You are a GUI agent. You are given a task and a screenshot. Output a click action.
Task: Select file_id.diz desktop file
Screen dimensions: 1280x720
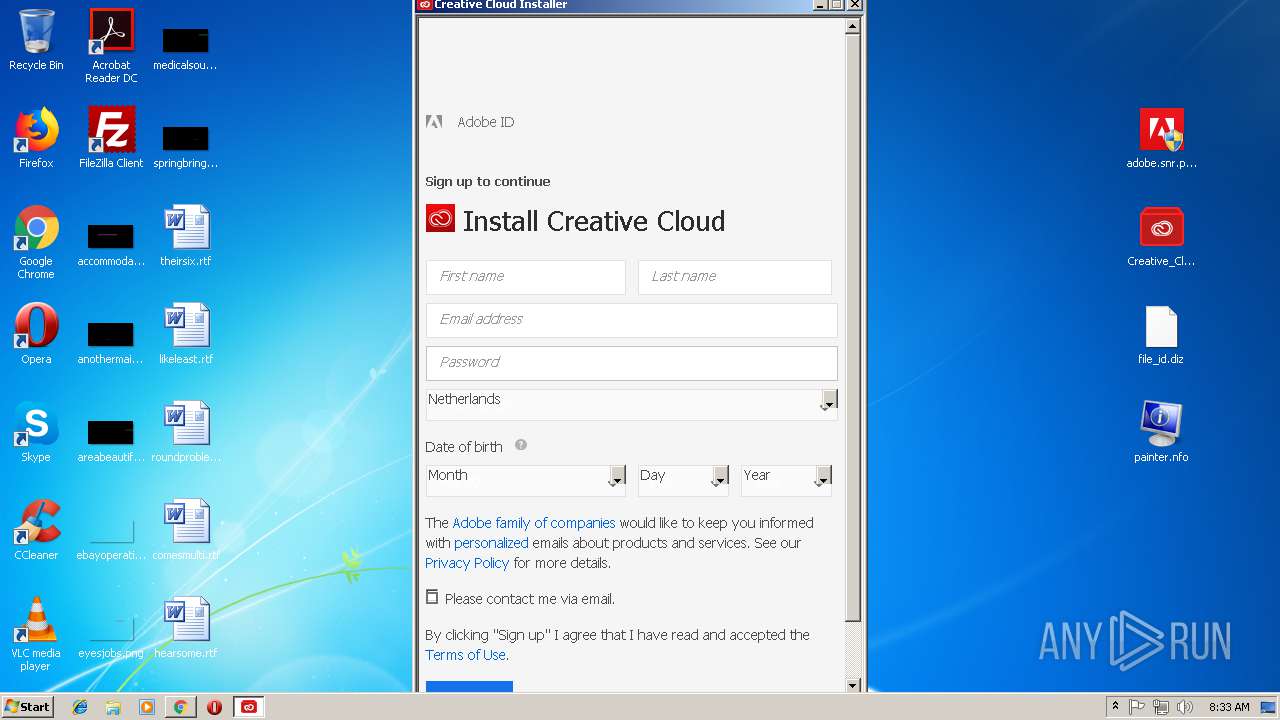[x=1161, y=334]
